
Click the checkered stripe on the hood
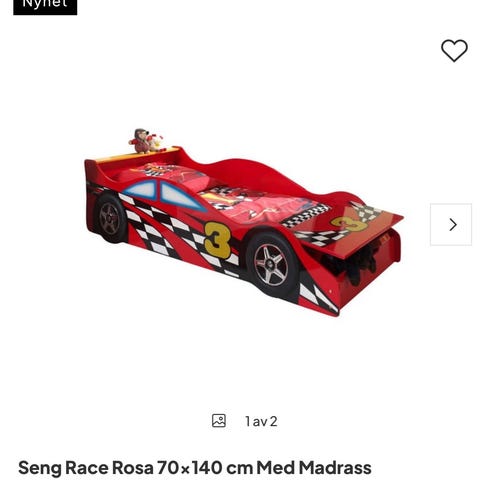coord(305,216)
